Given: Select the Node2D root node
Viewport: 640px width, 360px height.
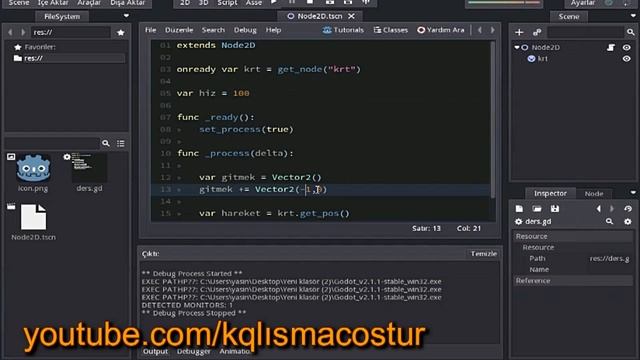Looking at the screenshot, I should point(546,47).
